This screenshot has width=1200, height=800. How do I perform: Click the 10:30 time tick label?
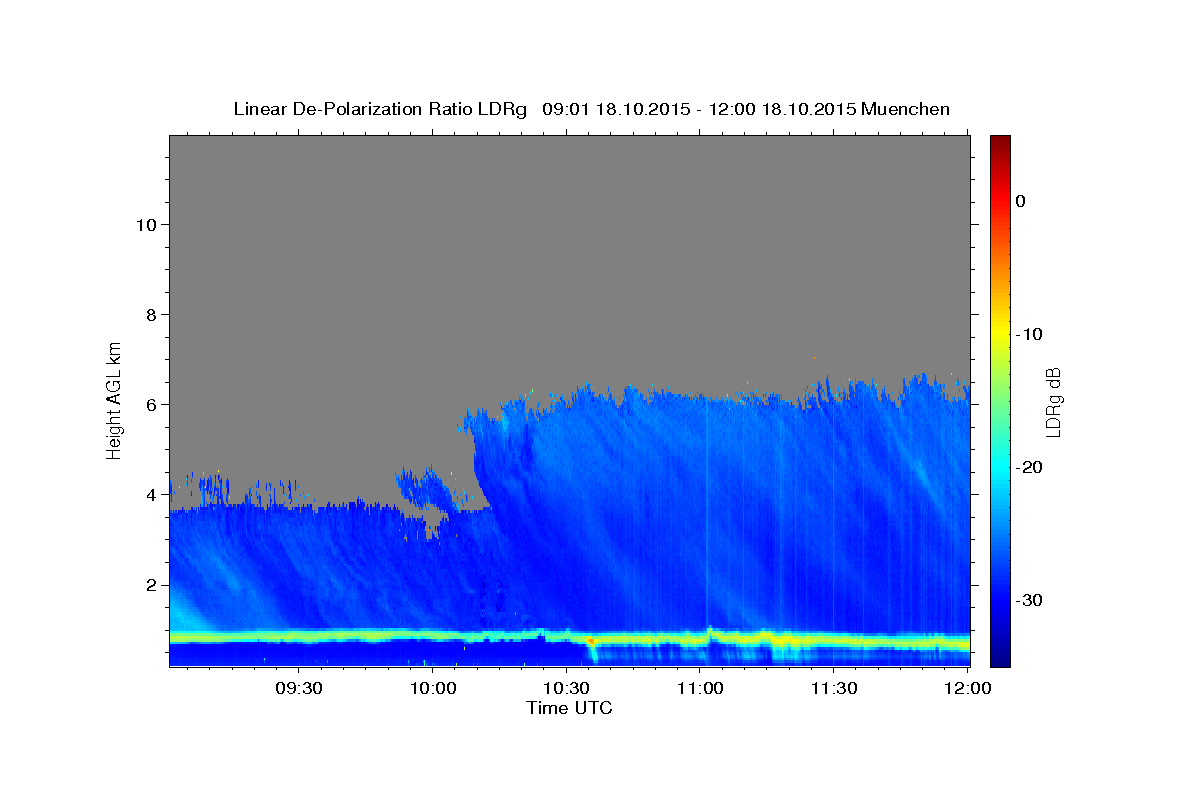coord(566,689)
